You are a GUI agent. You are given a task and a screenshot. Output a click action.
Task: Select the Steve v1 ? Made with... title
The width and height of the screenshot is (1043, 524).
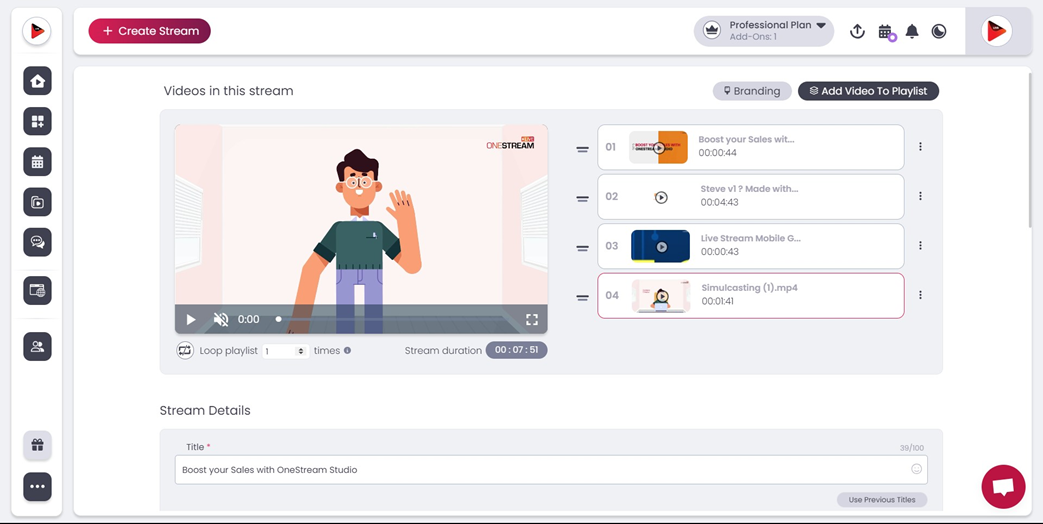click(750, 189)
